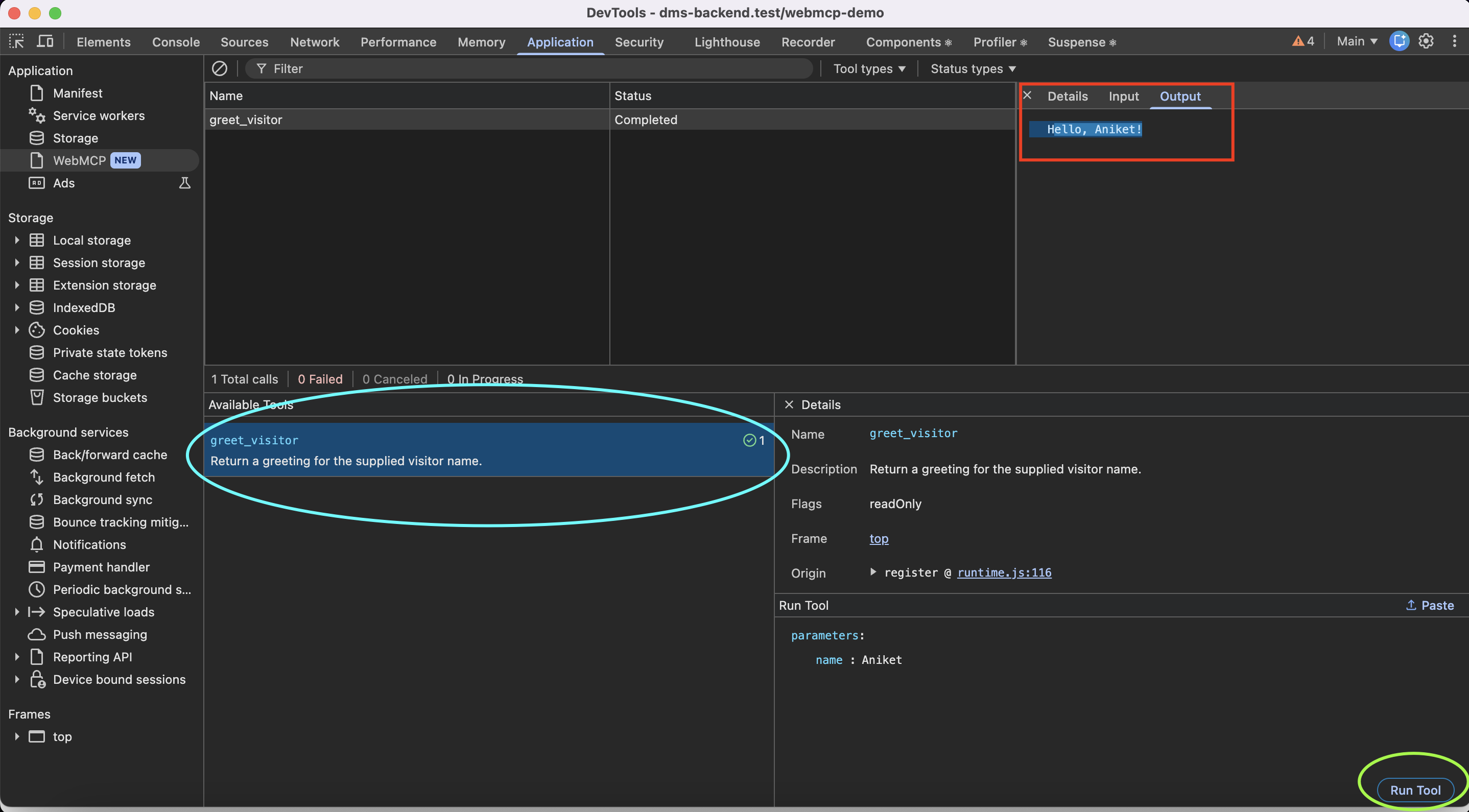Select Storage under Application
1469x812 pixels.
tap(75, 138)
